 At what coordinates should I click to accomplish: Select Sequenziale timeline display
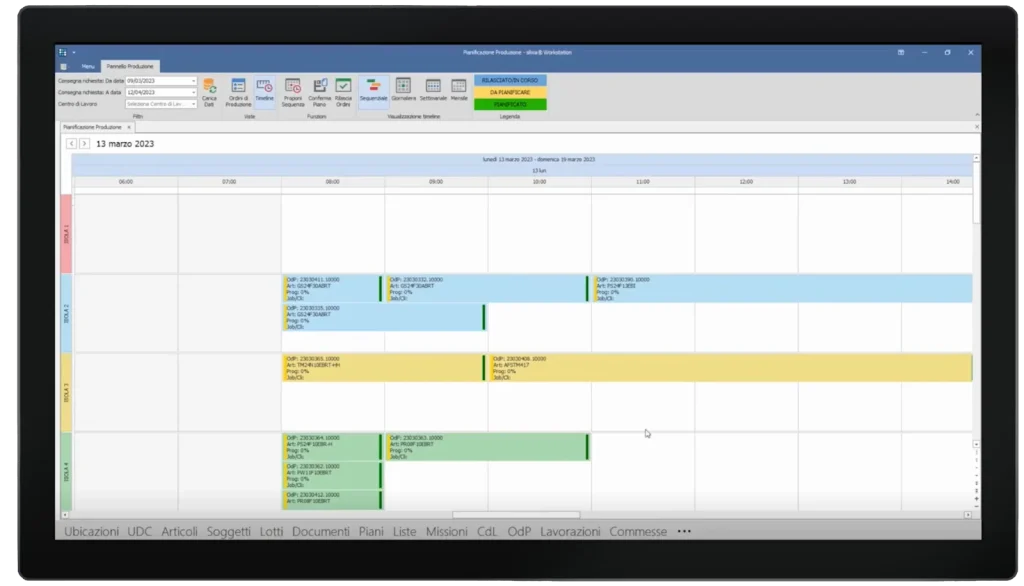(374, 91)
